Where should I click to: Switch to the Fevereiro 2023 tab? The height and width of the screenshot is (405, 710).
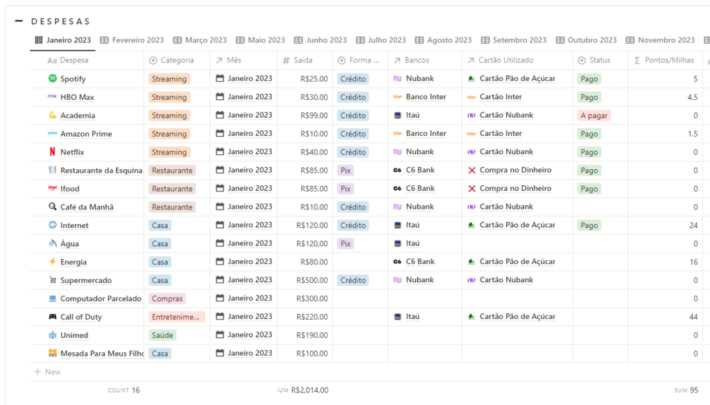coord(132,40)
